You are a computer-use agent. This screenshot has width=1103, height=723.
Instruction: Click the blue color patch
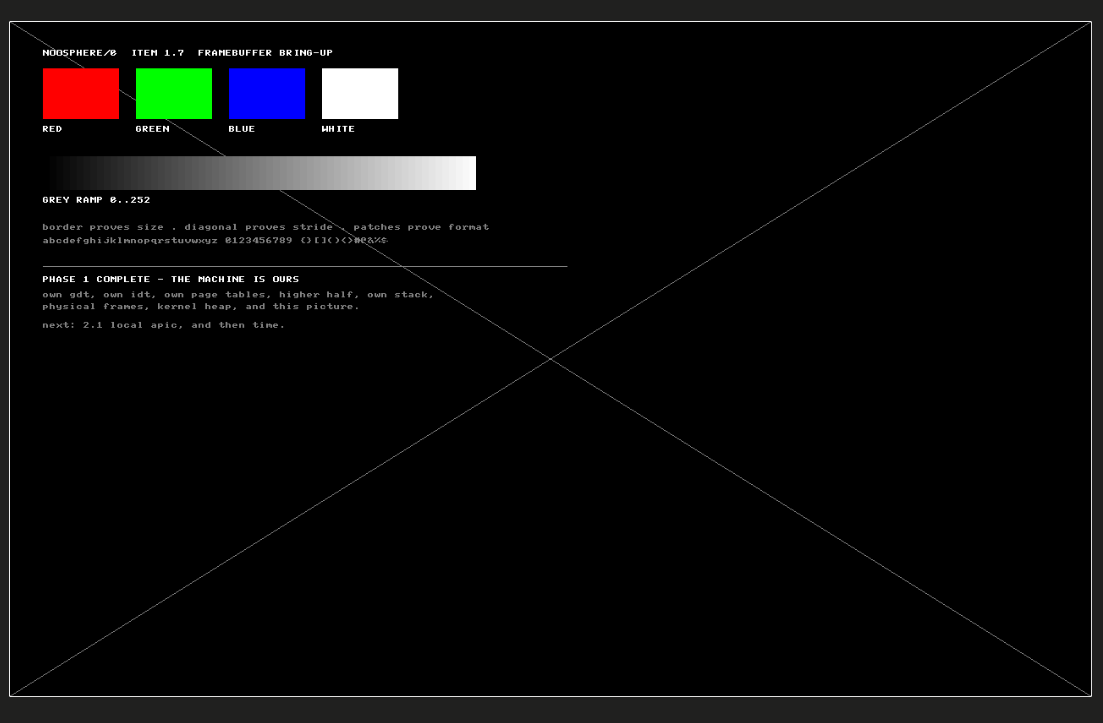[267, 94]
